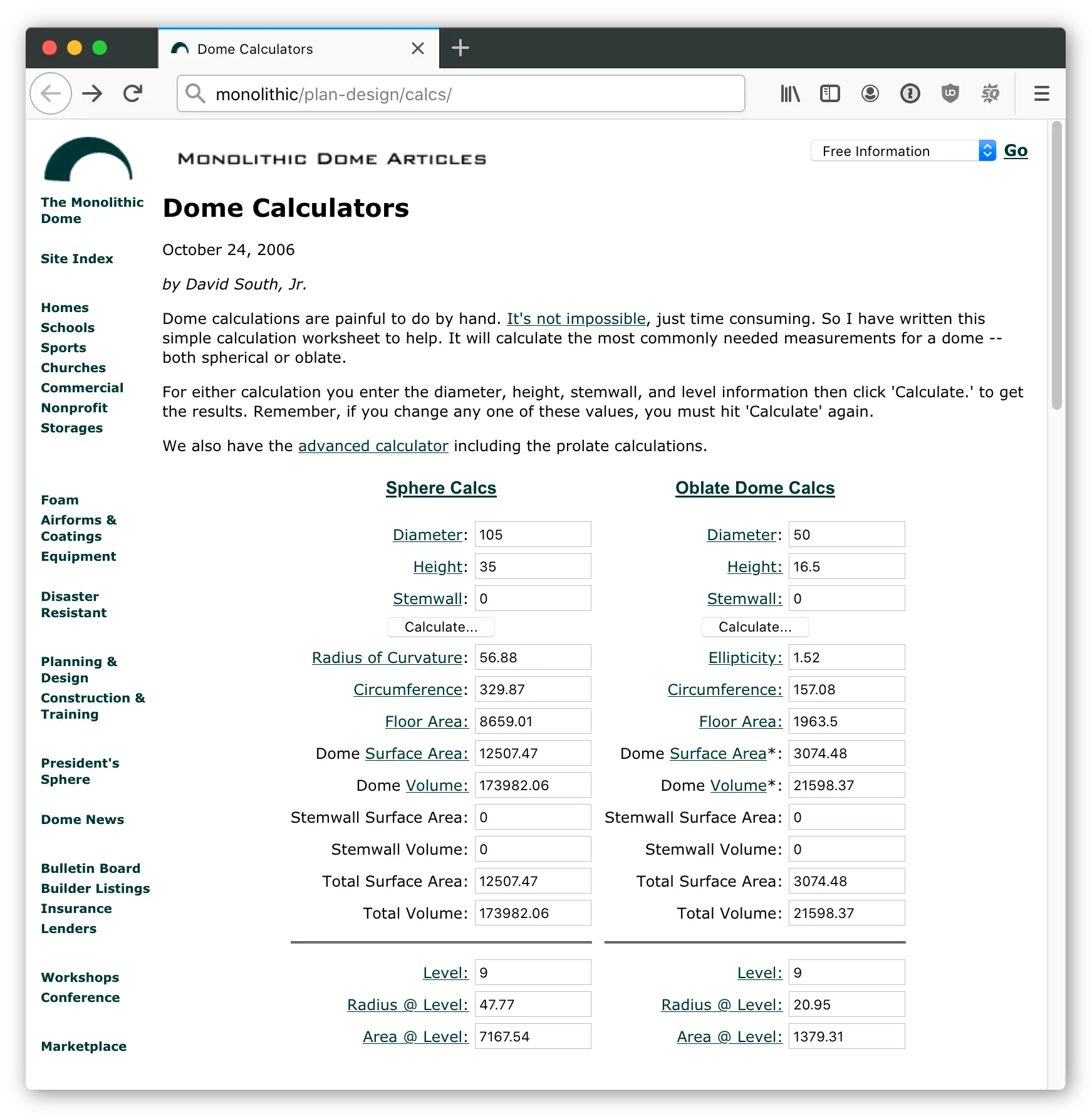Click the browser back arrow button
This screenshot has width=1092, height=1116.
[x=51, y=94]
